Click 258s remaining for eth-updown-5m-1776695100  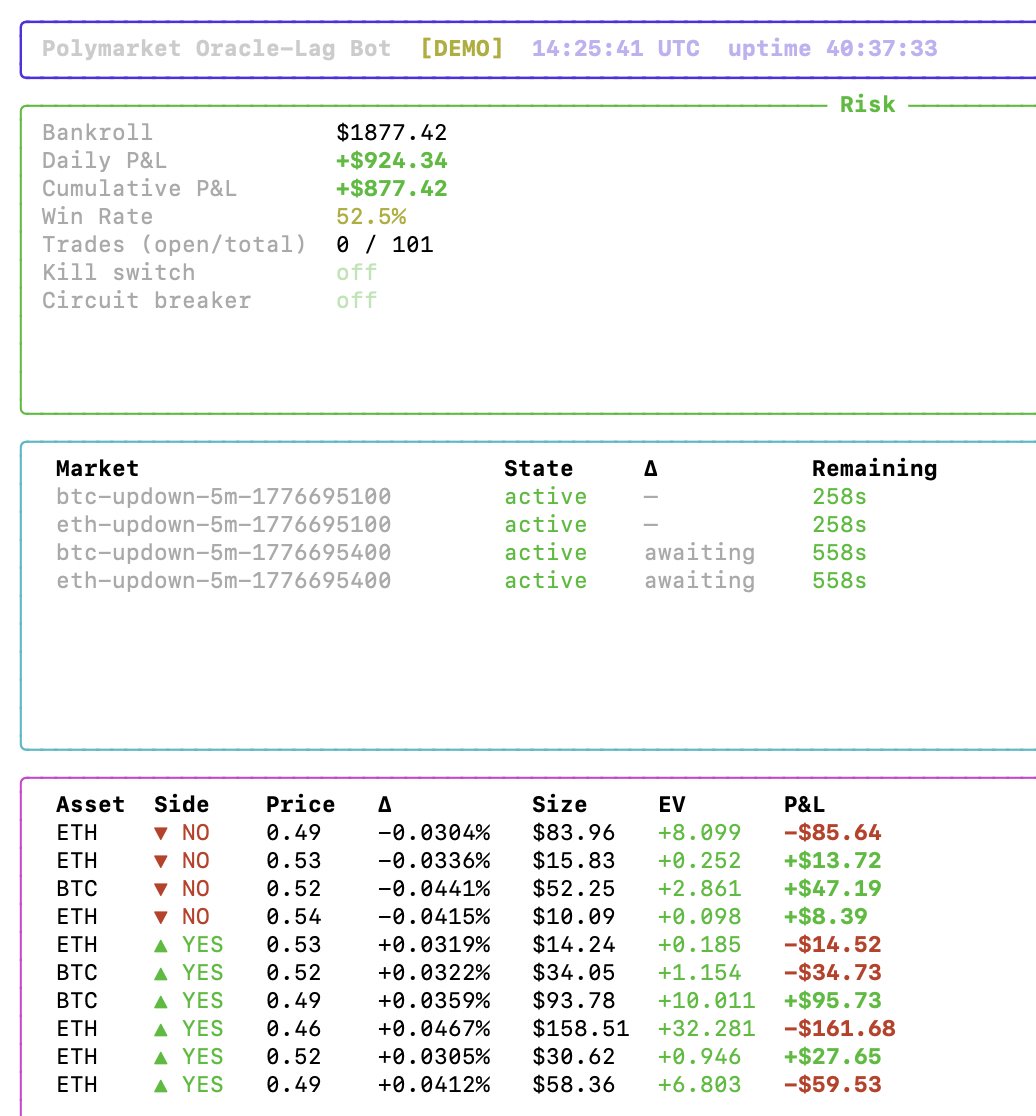pyautogui.click(x=840, y=525)
